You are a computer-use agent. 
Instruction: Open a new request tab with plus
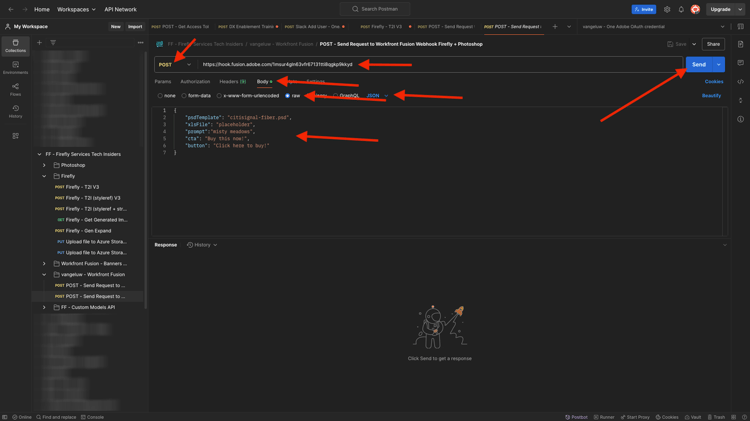pos(555,27)
